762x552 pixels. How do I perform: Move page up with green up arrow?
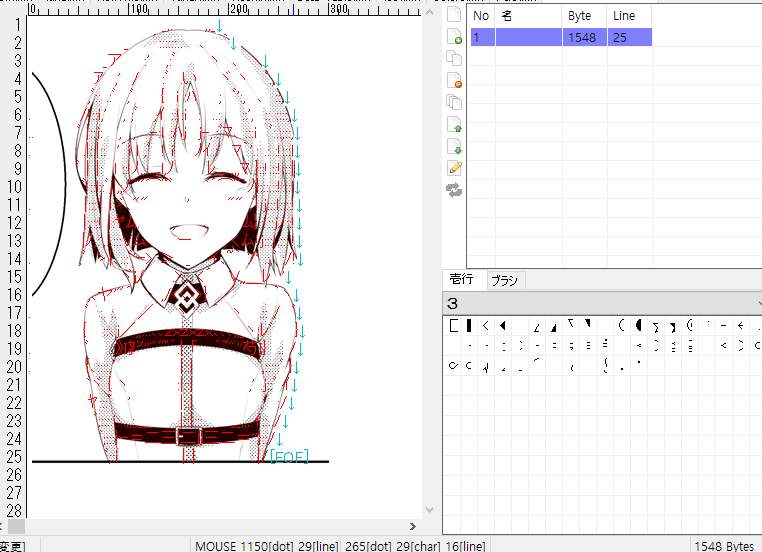click(x=454, y=124)
